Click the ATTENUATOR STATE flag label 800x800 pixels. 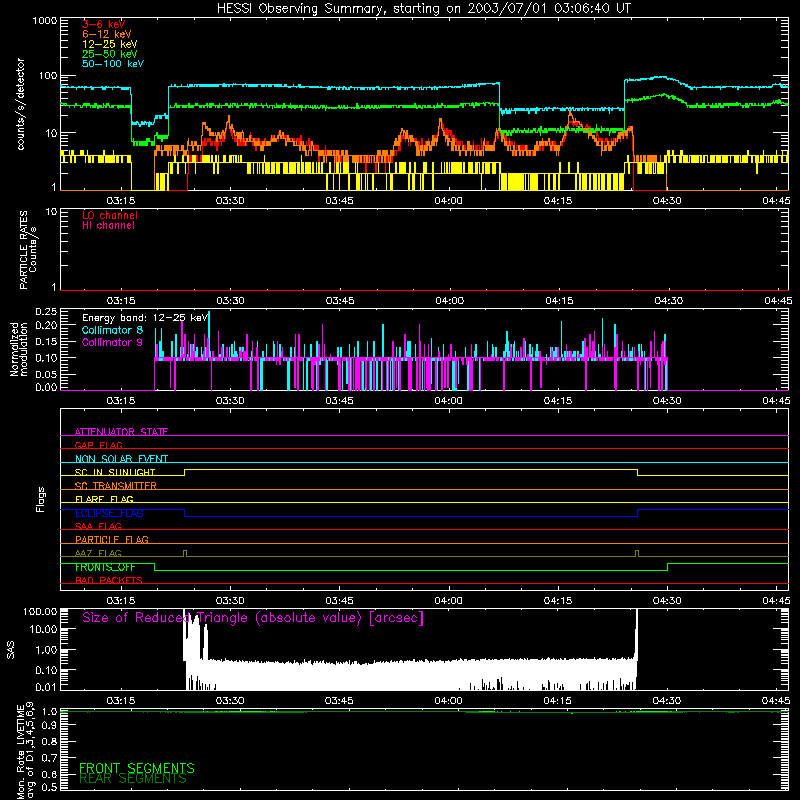[121, 432]
